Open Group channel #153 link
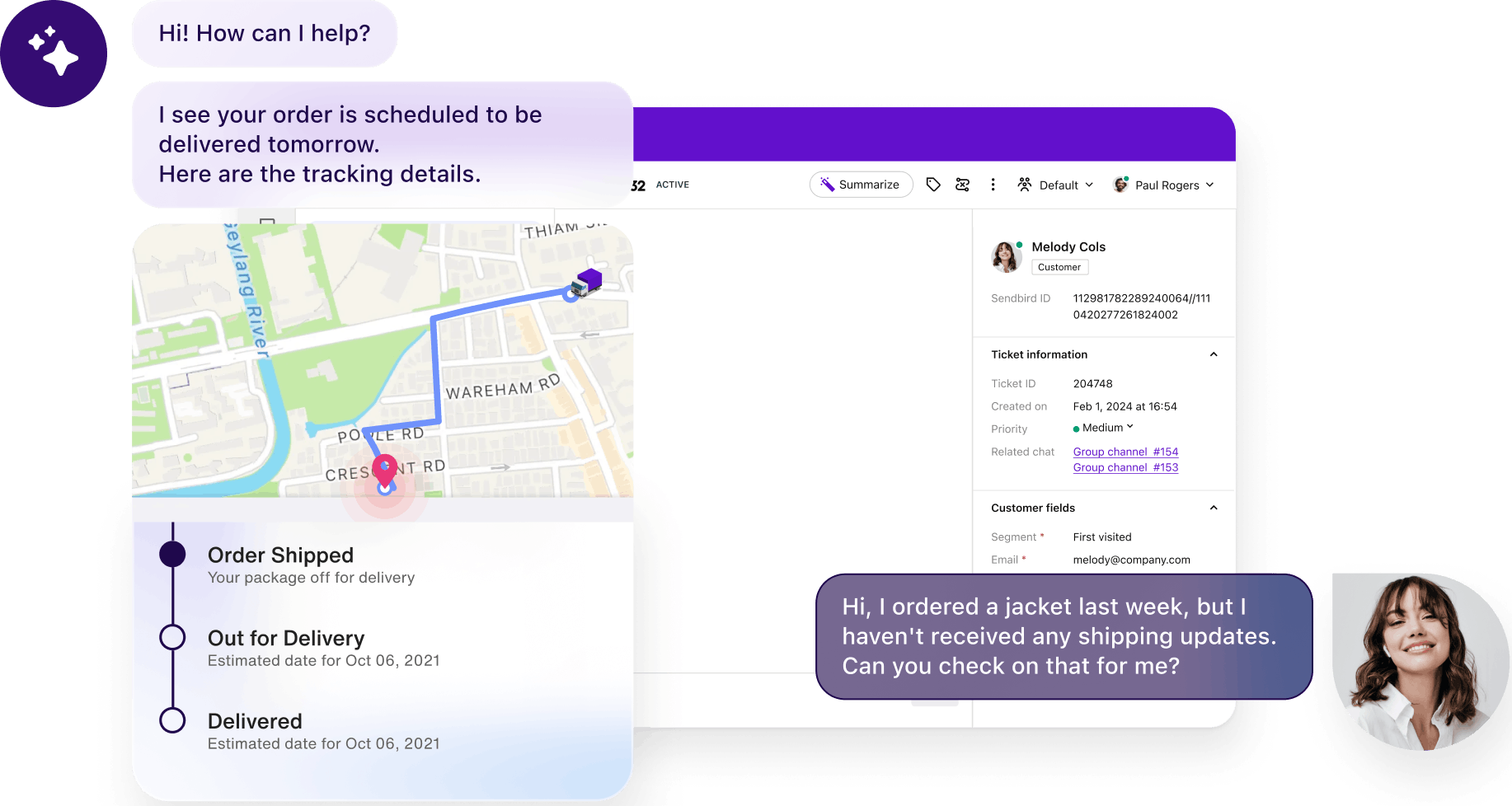Viewport: 1512px width, 806px height. click(1125, 467)
